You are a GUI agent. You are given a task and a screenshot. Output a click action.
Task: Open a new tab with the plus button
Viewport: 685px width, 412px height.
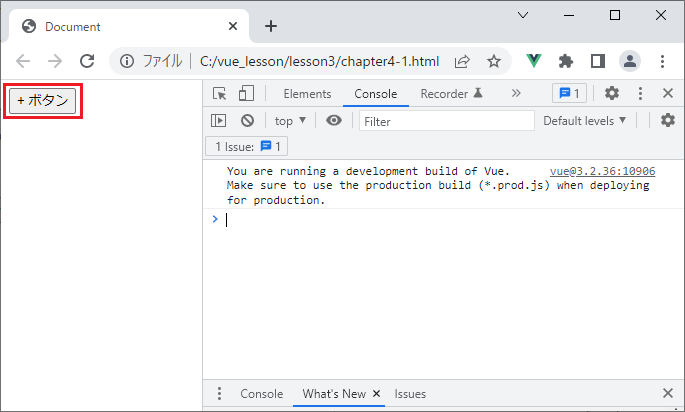(271, 26)
